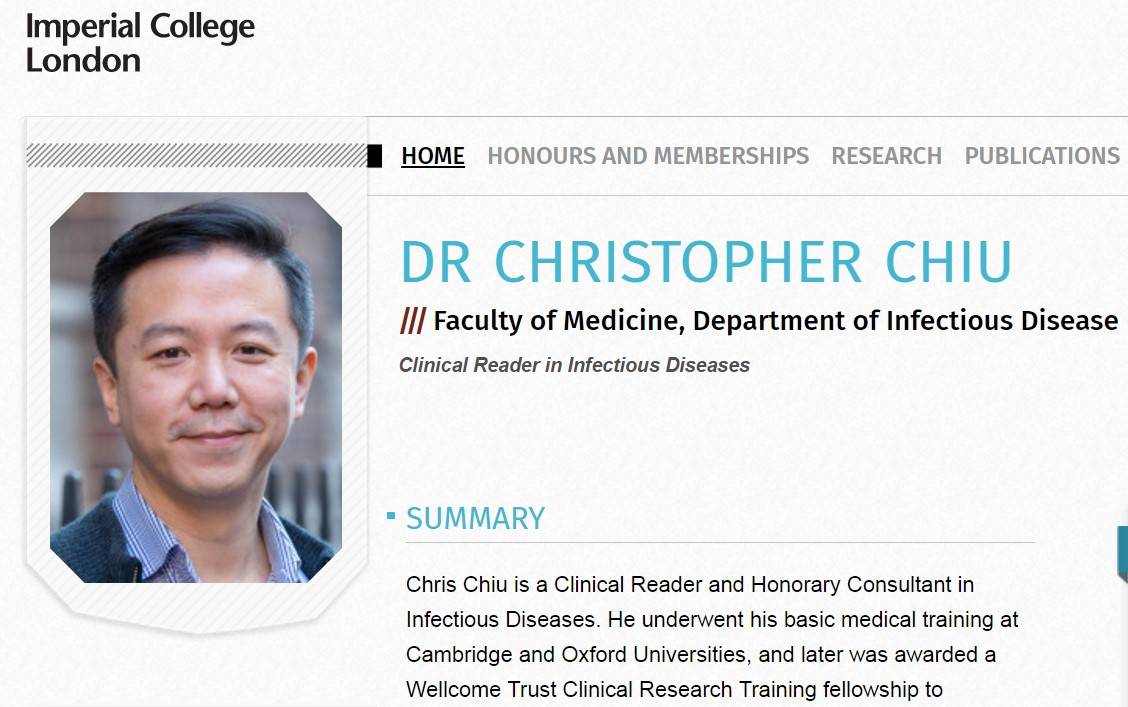Select the SUMMARY section heading
This screenshot has height=707, width=1128.
point(475,518)
